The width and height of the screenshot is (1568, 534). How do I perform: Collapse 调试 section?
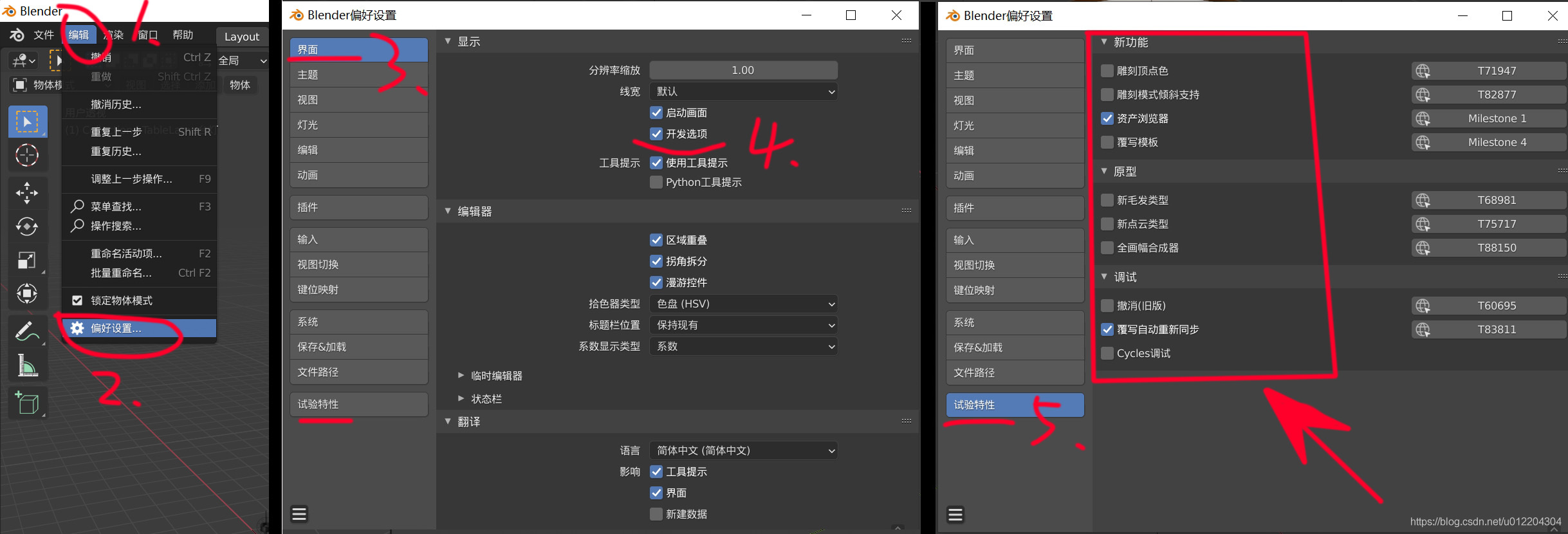coord(1104,277)
